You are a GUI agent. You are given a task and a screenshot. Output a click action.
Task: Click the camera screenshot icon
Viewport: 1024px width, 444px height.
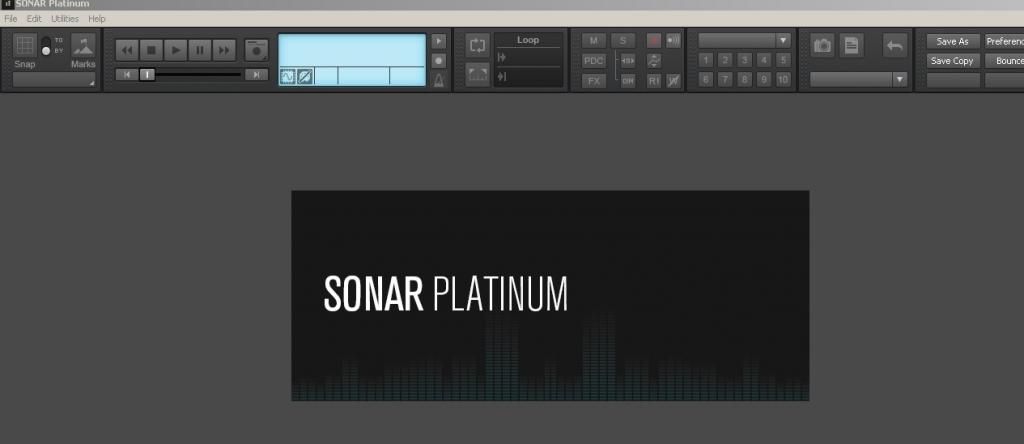822,45
